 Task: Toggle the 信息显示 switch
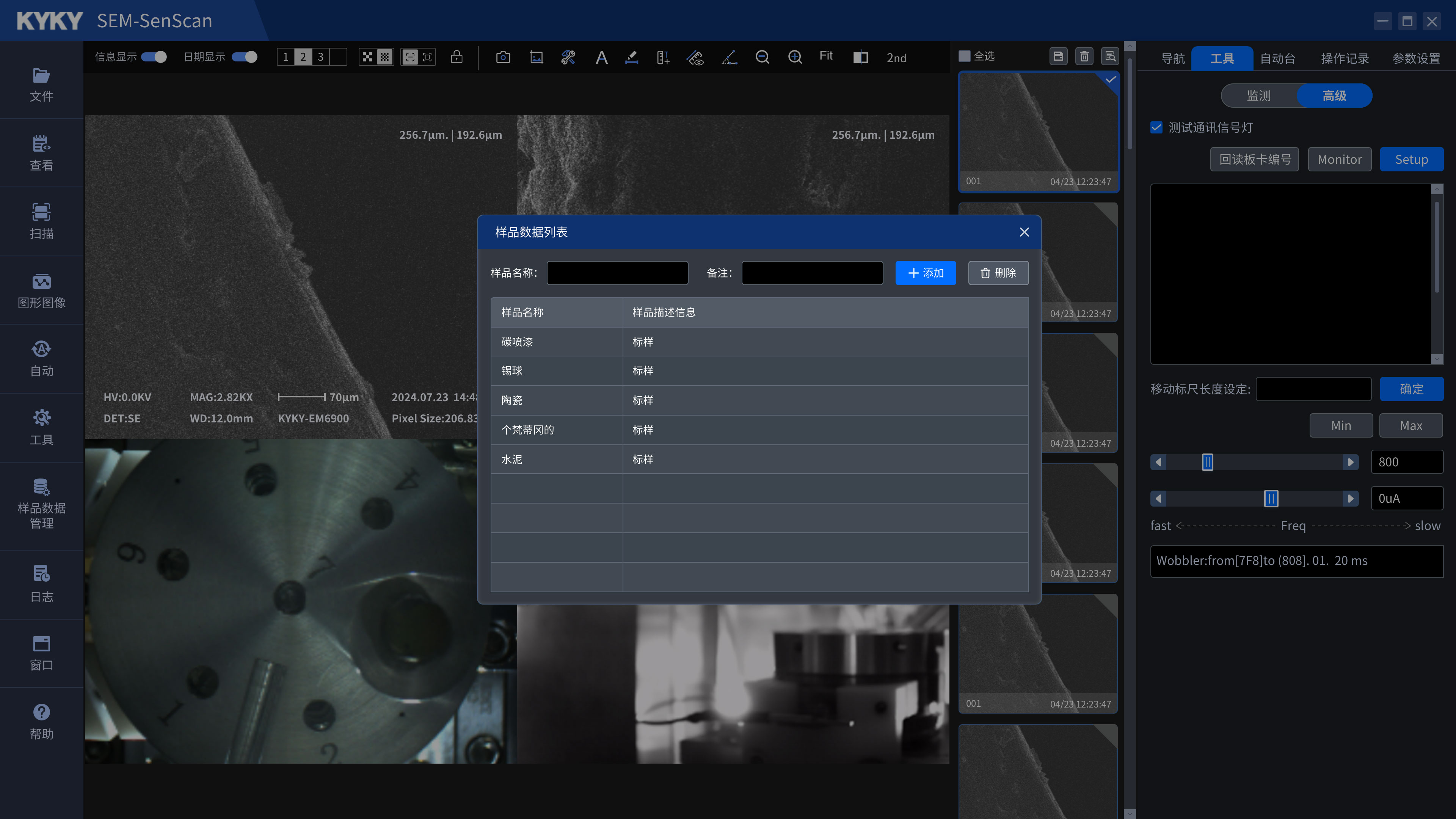[x=154, y=57]
